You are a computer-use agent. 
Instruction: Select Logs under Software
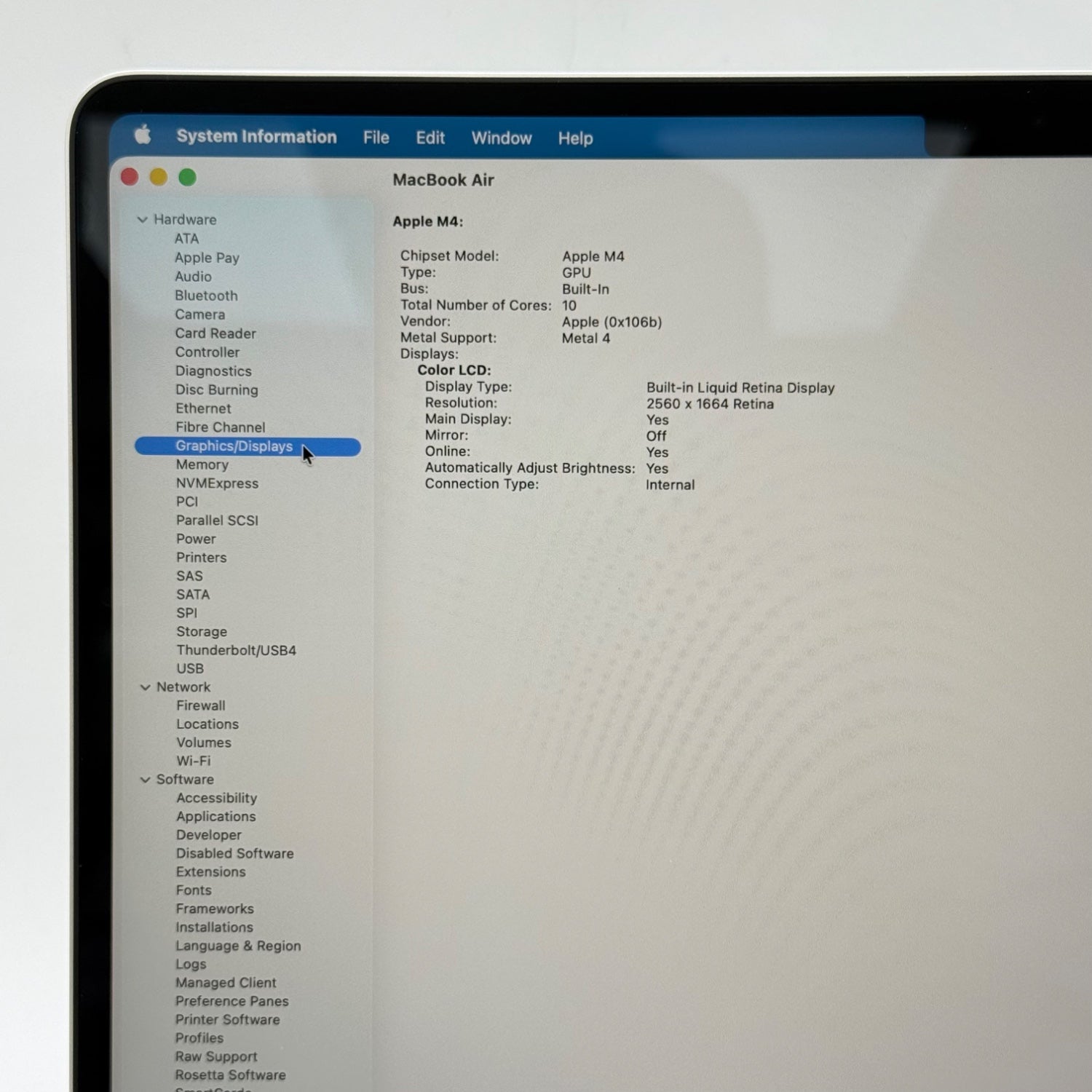click(x=191, y=965)
